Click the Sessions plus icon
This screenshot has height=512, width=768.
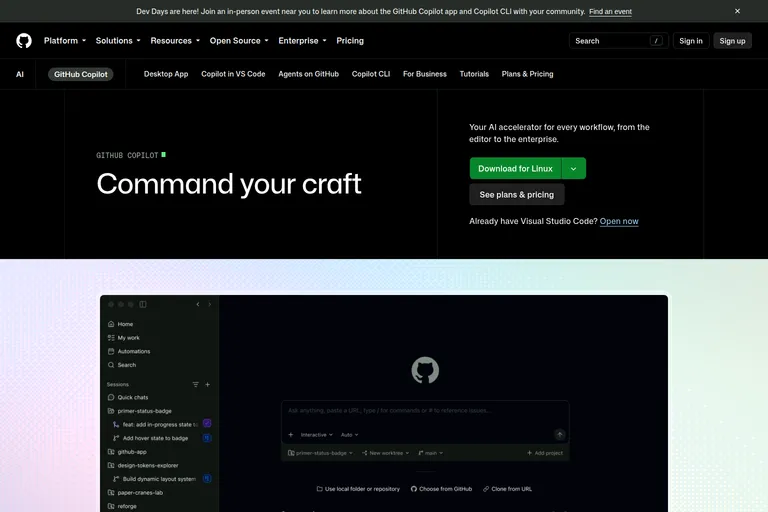click(208, 385)
